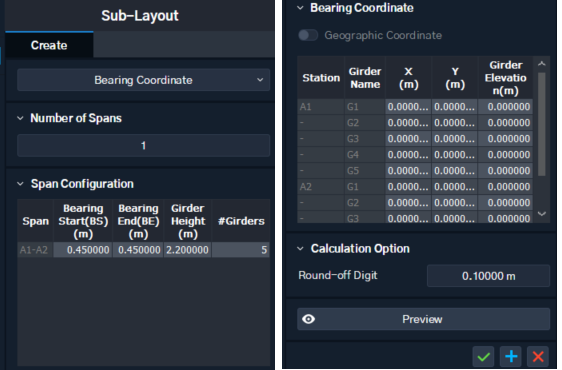The height and width of the screenshot is (370, 562).
Task: Click the table scroll down arrow
Action: (542, 214)
